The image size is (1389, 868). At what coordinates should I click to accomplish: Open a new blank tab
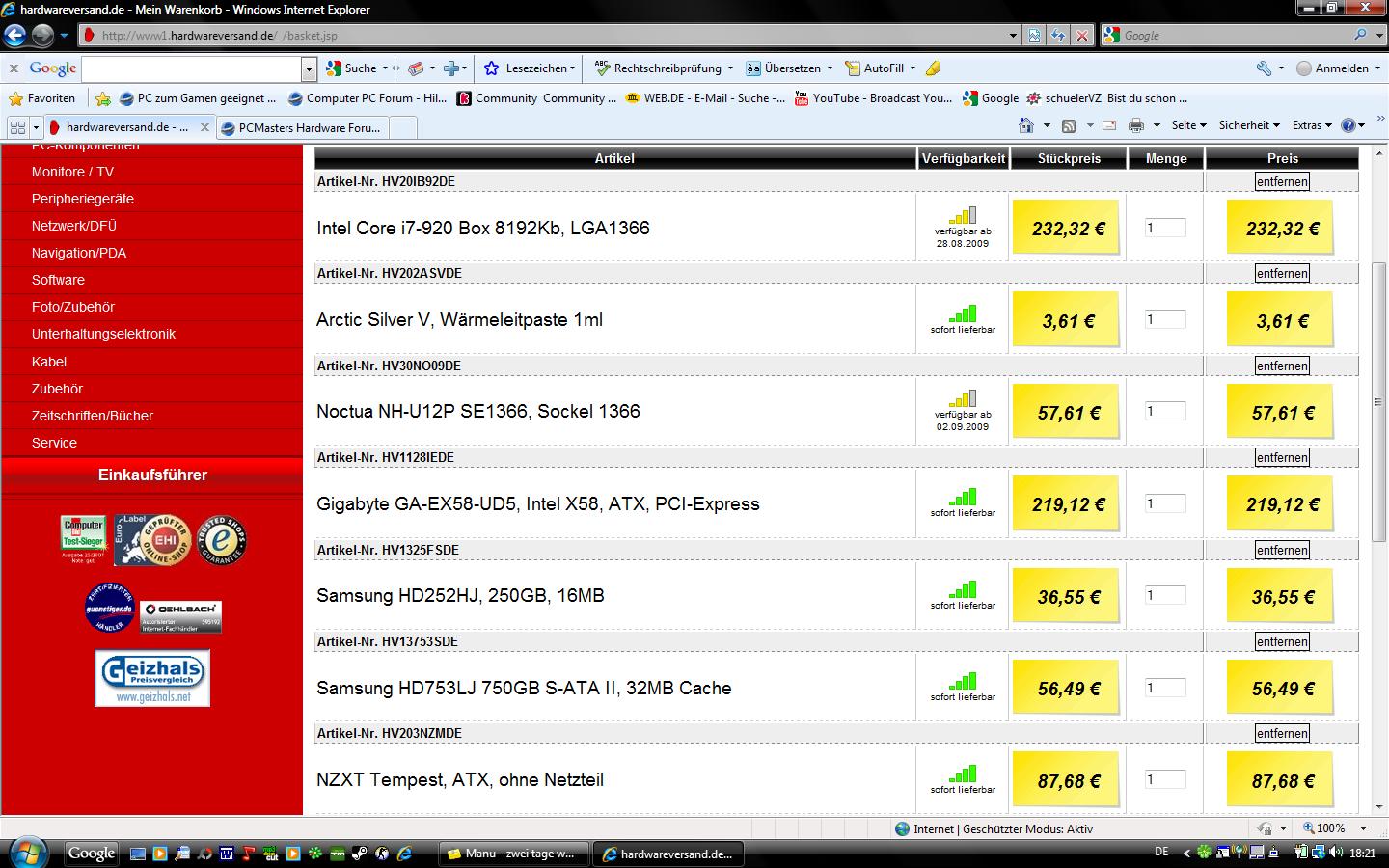click(x=403, y=127)
